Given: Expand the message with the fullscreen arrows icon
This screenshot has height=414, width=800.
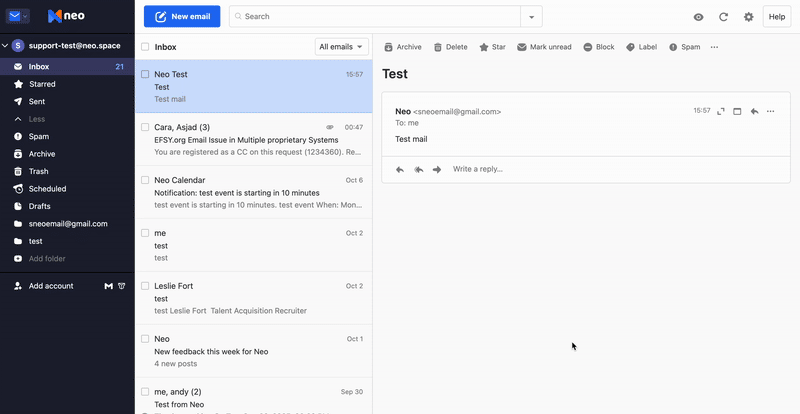Looking at the screenshot, I should click(x=721, y=111).
